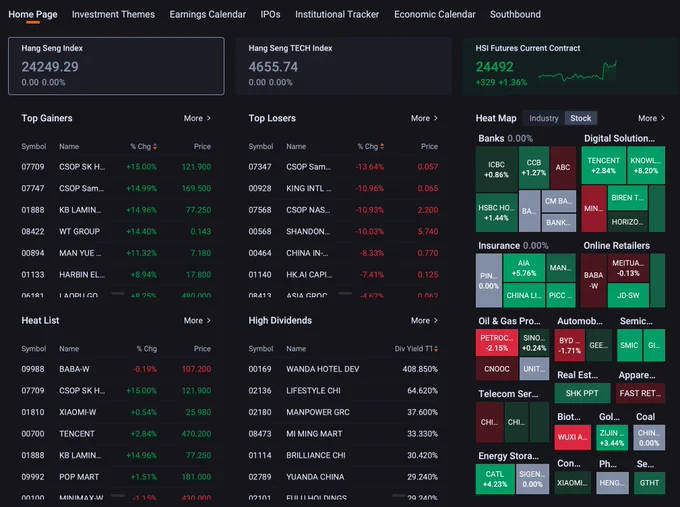The image size is (680, 507).
Task: Click the MEITUA -0.13% tile
Action: pyautogui.click(x=628, y=268)
